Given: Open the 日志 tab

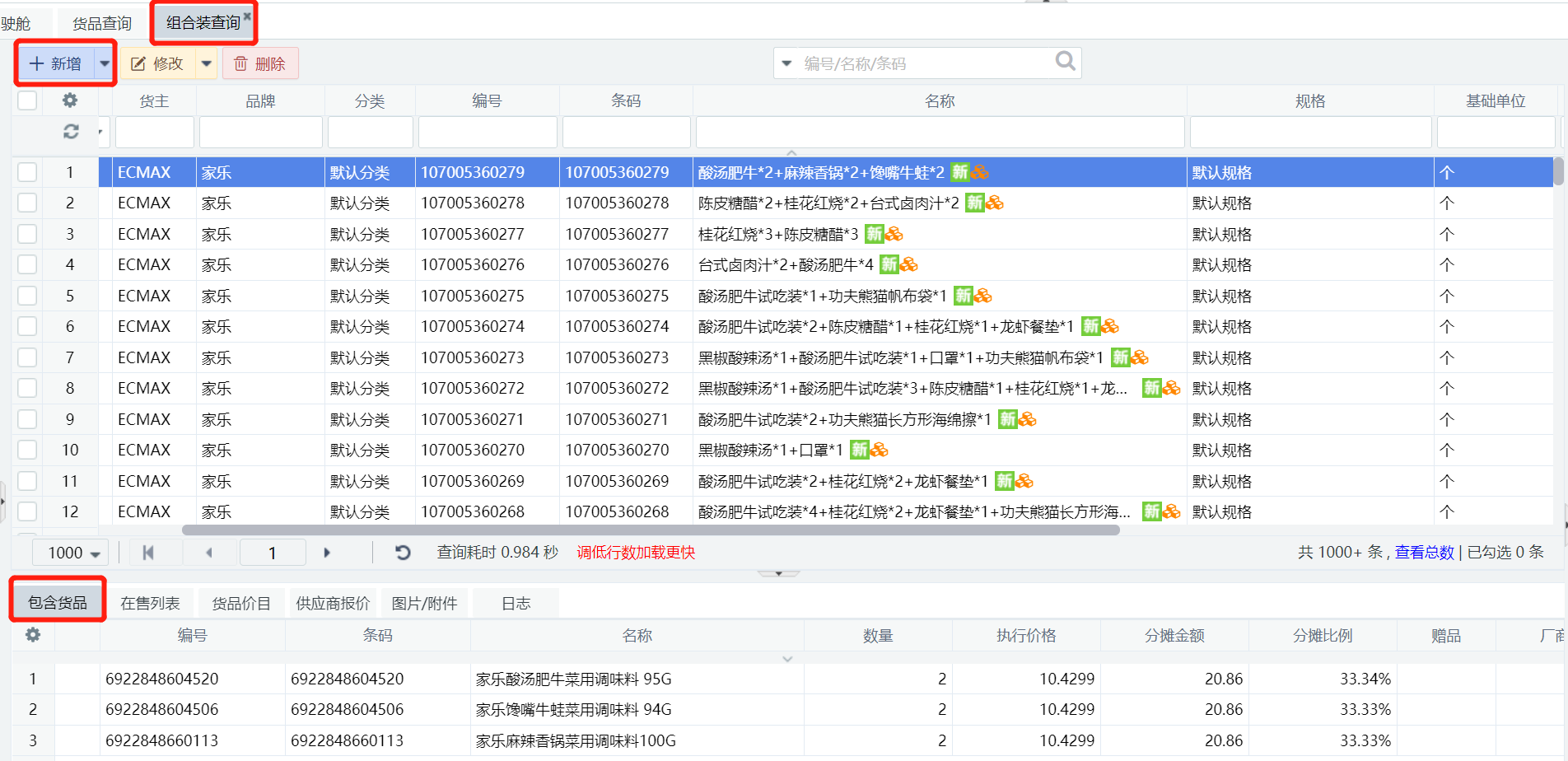Looking at the screenshot, I should 516,603.
